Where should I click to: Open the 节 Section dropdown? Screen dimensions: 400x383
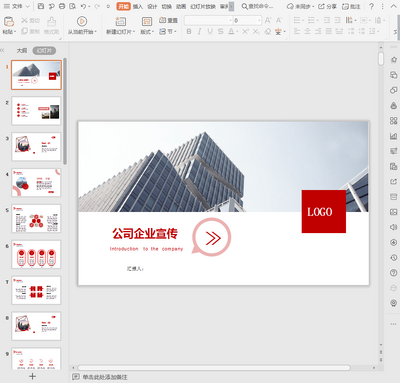pyautogui.click(x=168, y=31)
